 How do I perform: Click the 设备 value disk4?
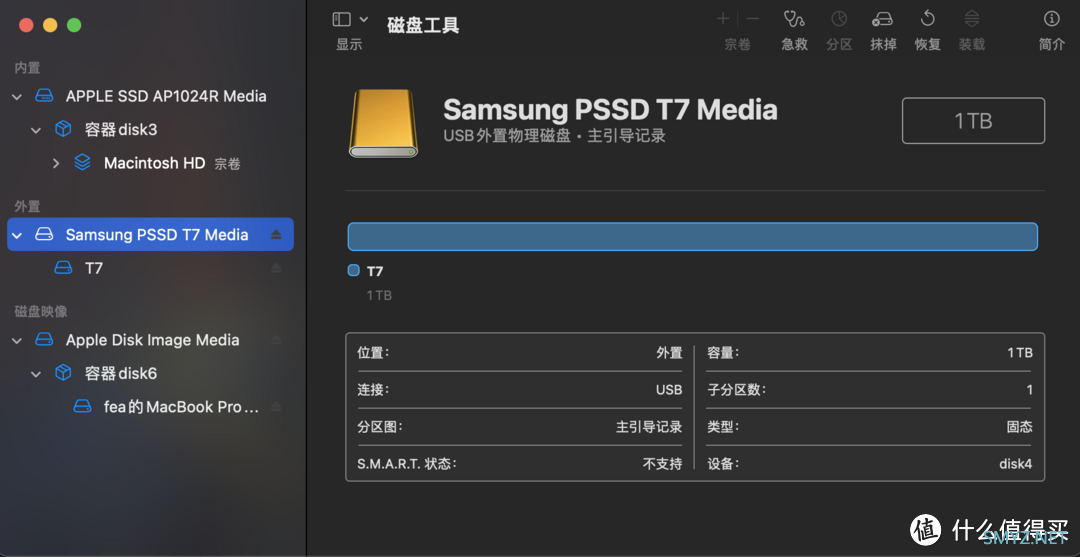(x=1015, y=463)
